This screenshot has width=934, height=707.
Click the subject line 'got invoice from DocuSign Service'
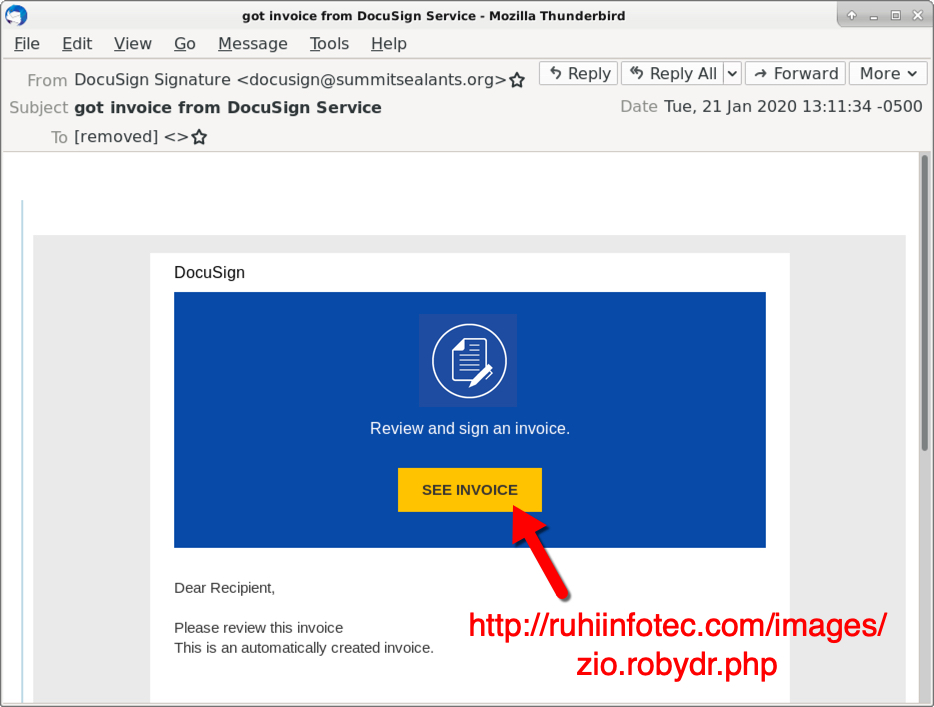228,108
